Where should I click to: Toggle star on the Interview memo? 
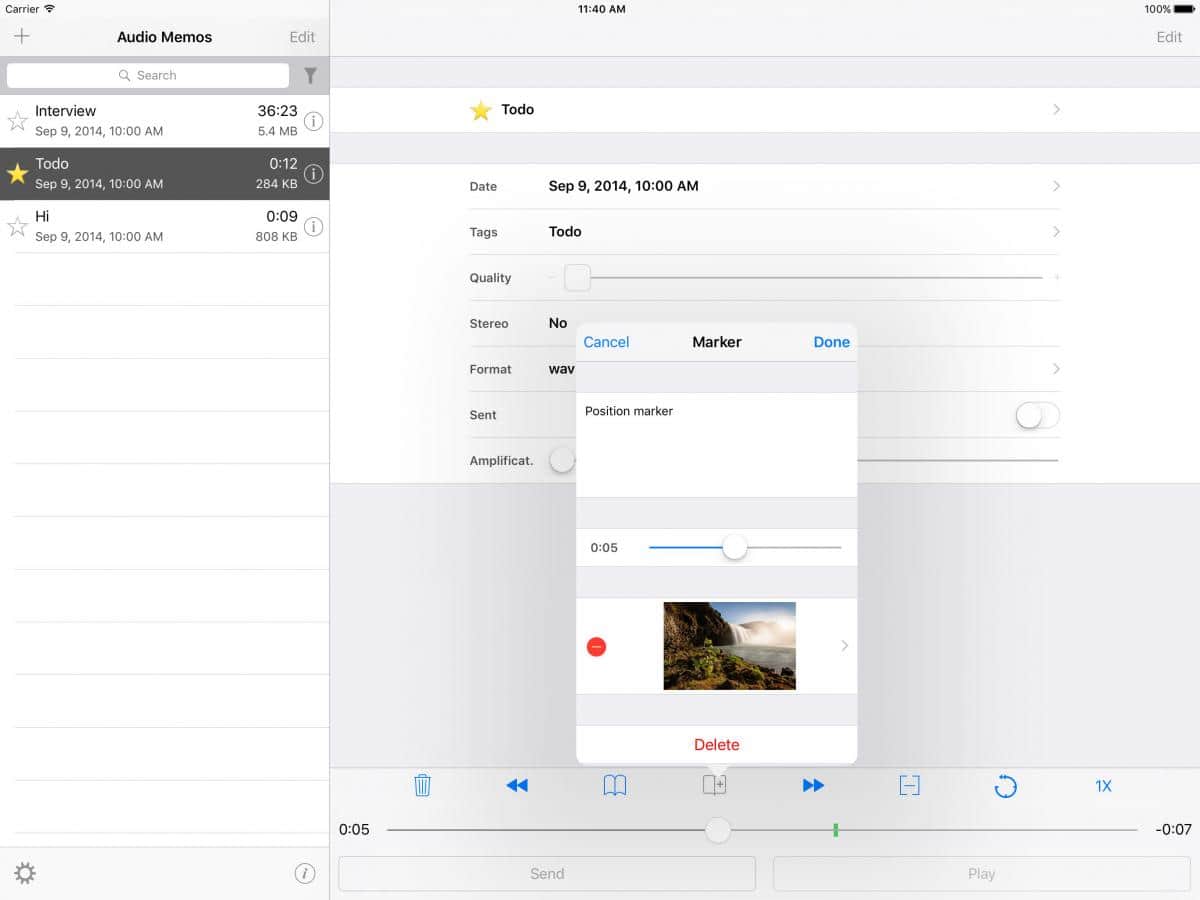pos(17,121)
